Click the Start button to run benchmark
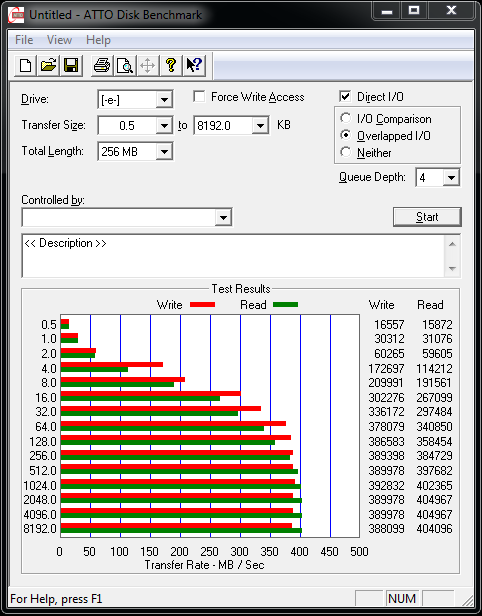Screen dimensions: 482x616 tap(427, 217)
